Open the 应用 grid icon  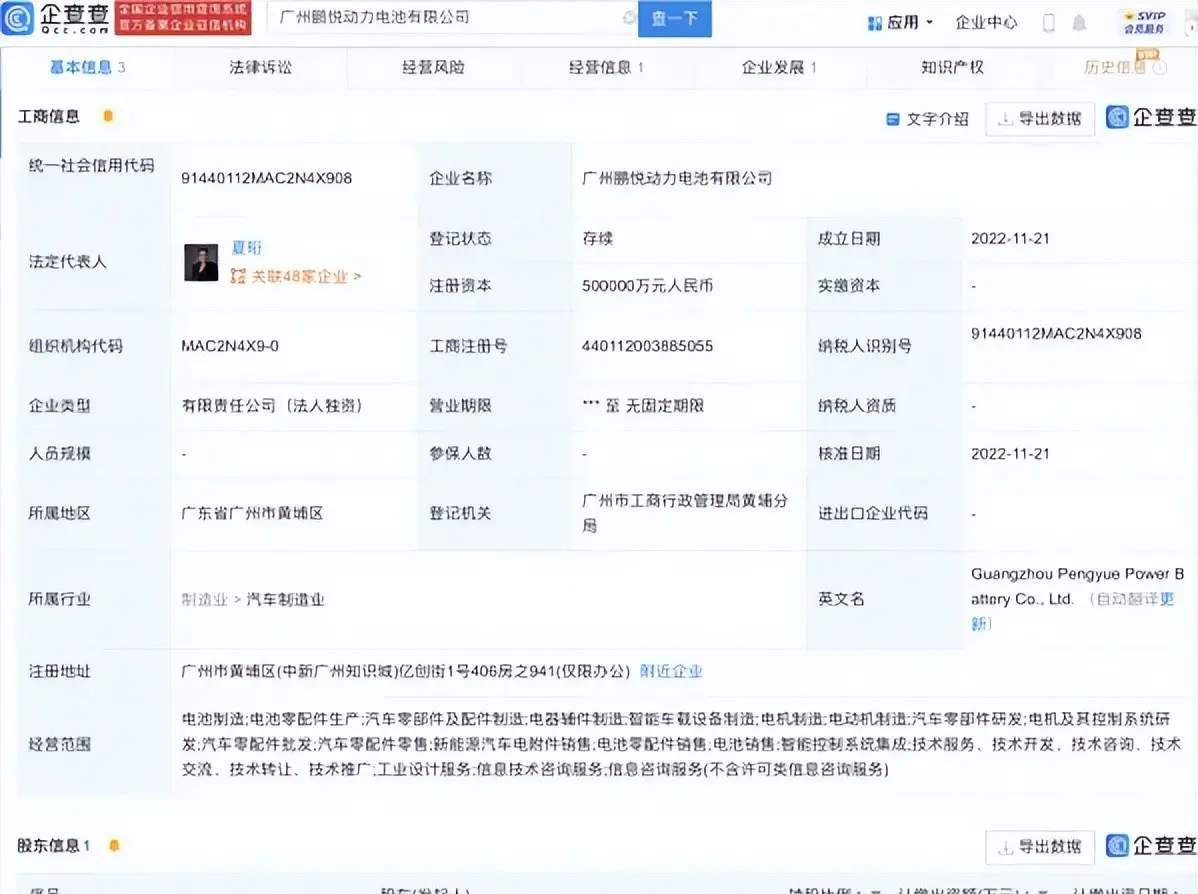875,23
